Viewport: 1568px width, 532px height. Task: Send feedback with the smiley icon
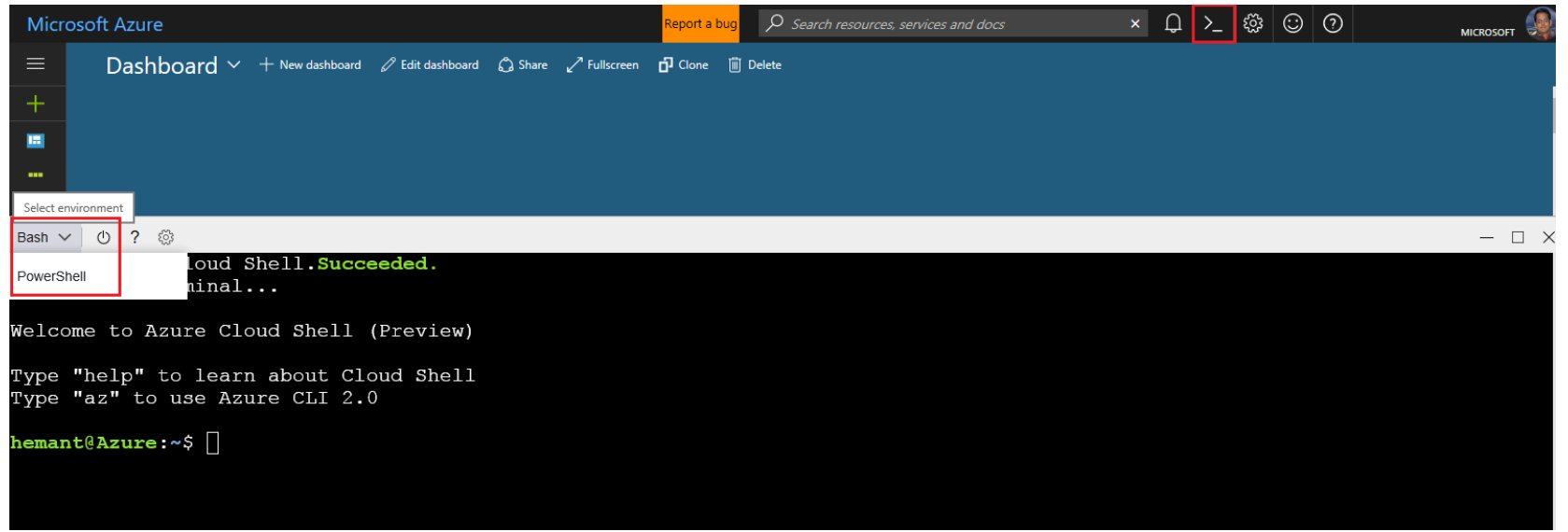[1293, 24]
